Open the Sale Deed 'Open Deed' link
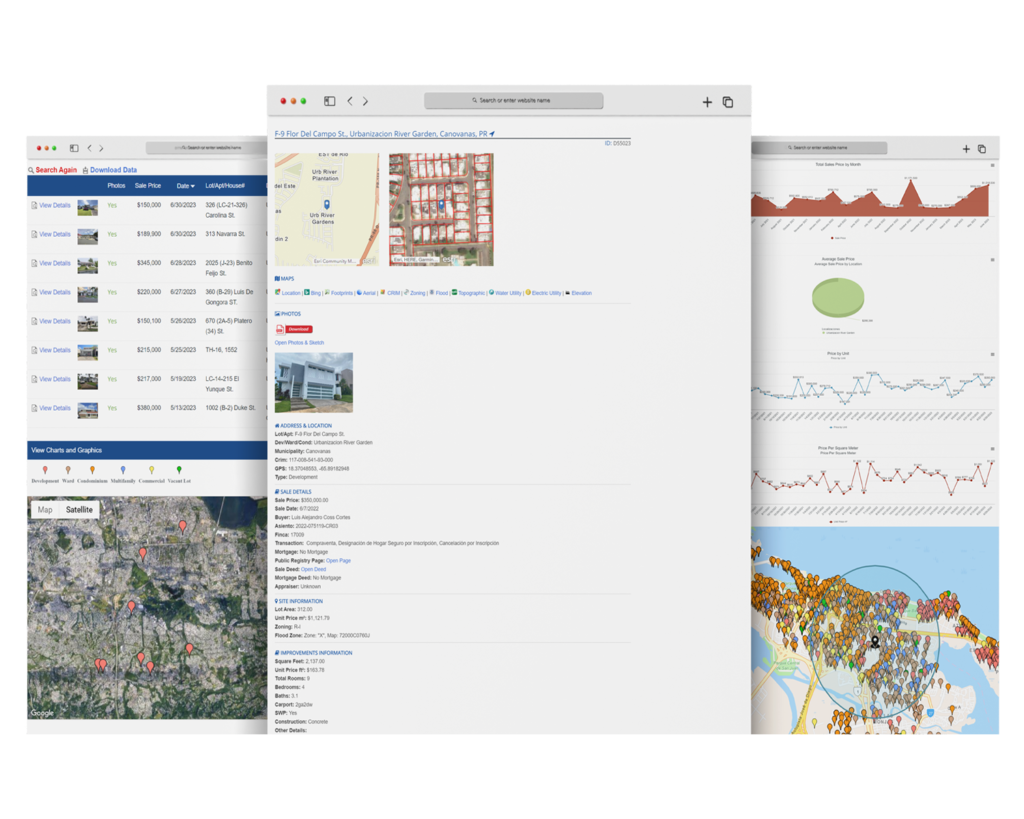Image resolution: width=1024 pixels, height=819 pixels. click(313, 569)
